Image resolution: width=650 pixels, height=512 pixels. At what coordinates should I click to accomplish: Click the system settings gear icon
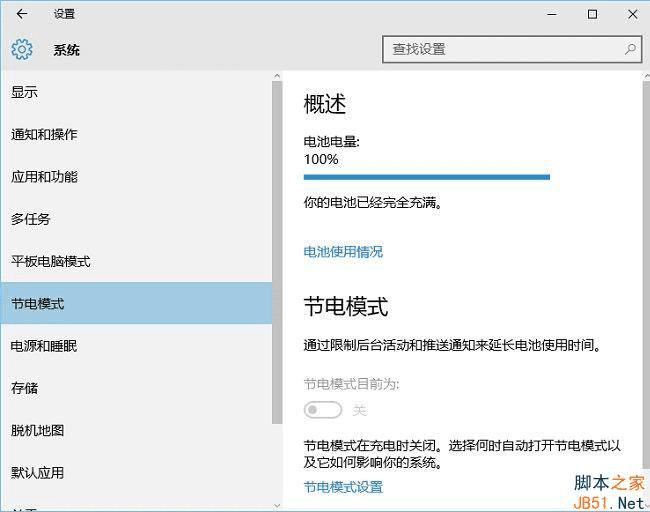tap(22, 50)
